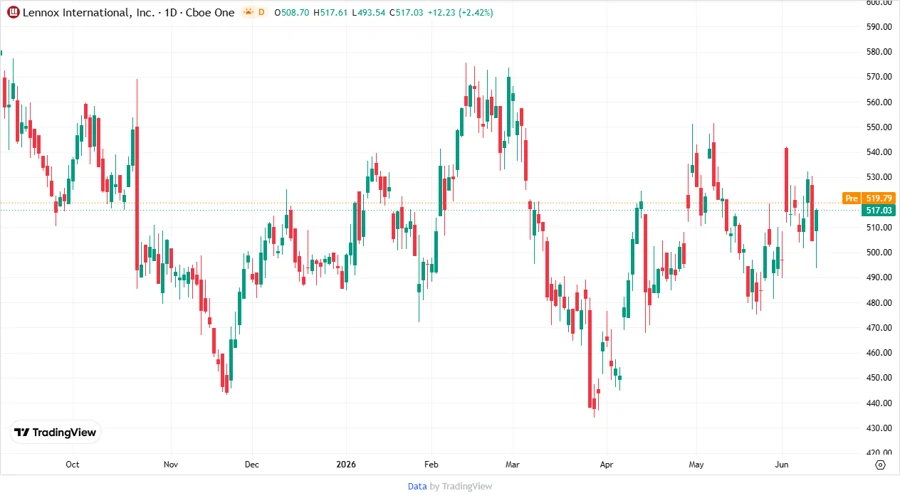
Task: Open chart settings gear icon
Action: pos(880,465)
